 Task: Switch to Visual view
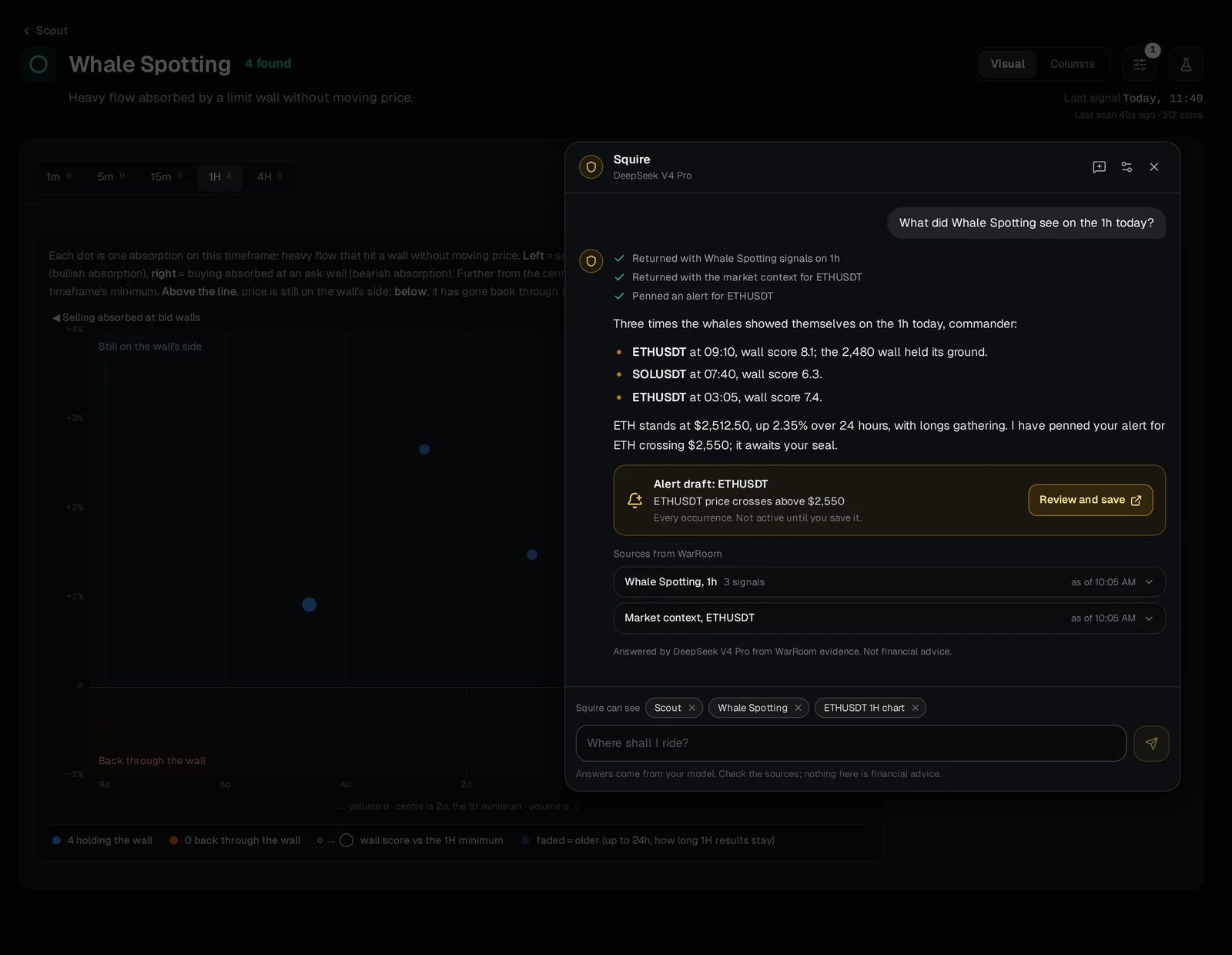point(1007,64)
